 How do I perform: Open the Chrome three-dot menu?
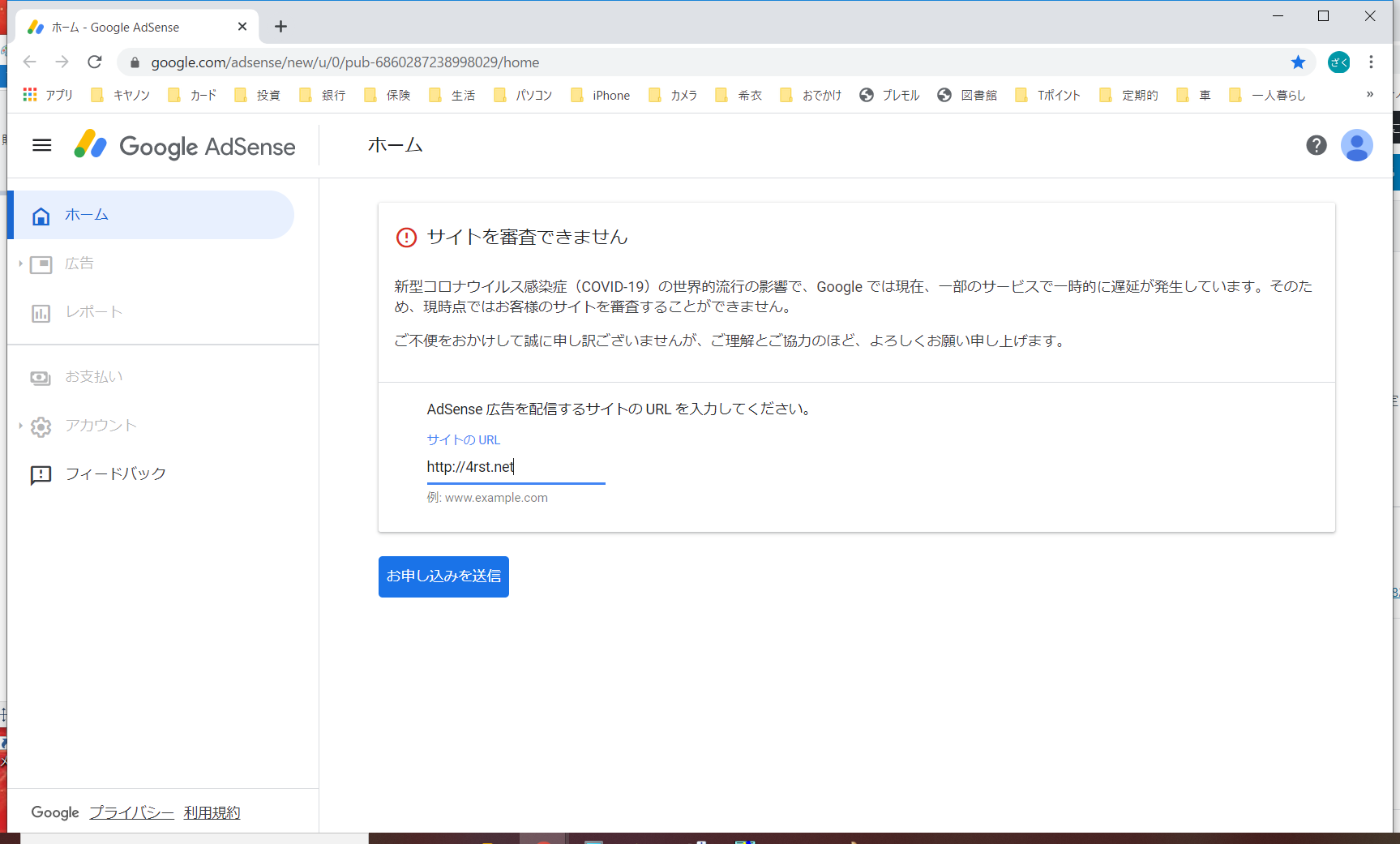[1372, 62]
